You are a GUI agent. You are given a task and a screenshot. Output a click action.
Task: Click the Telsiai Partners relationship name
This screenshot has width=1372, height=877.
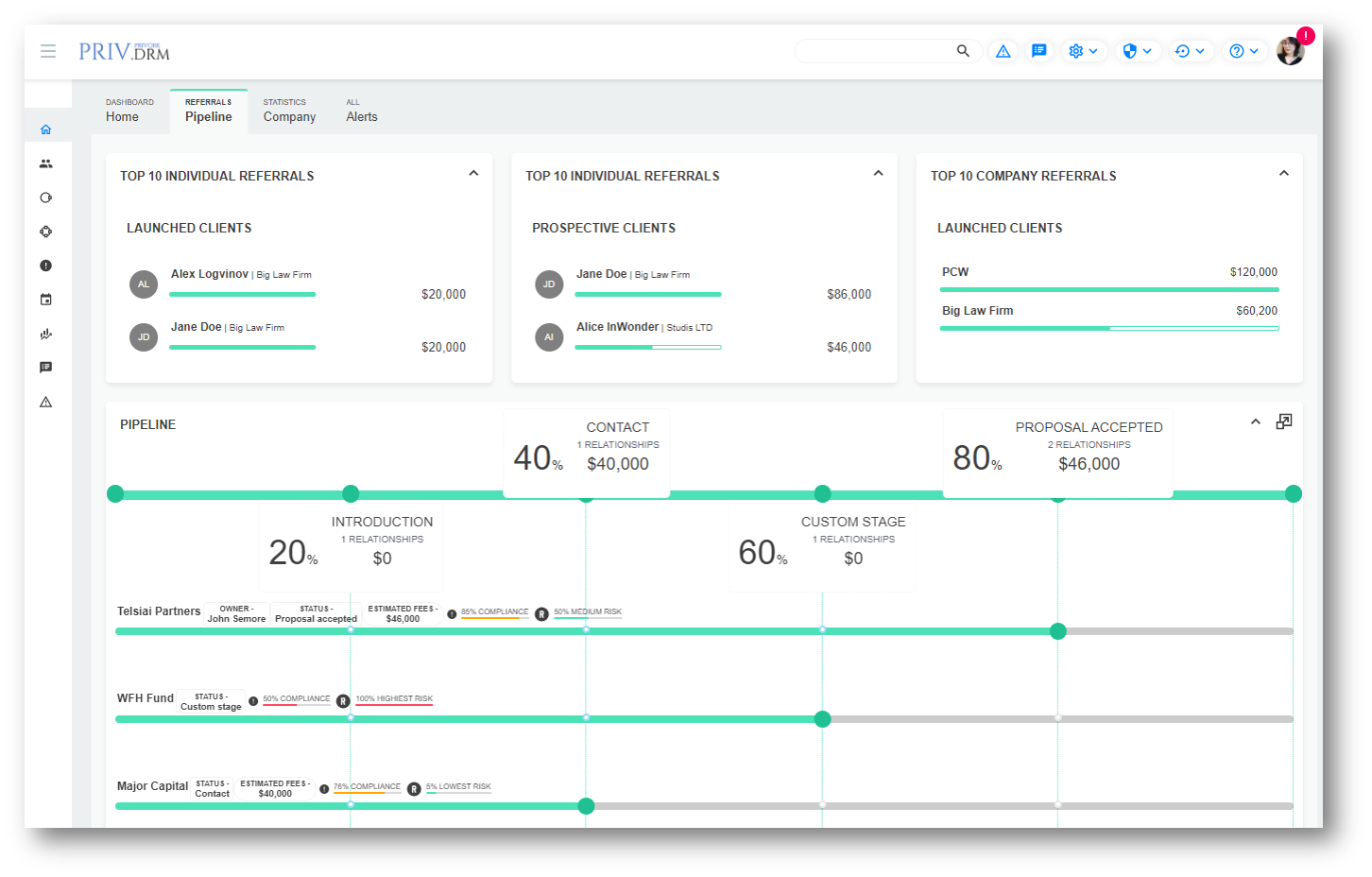[159, 611]
